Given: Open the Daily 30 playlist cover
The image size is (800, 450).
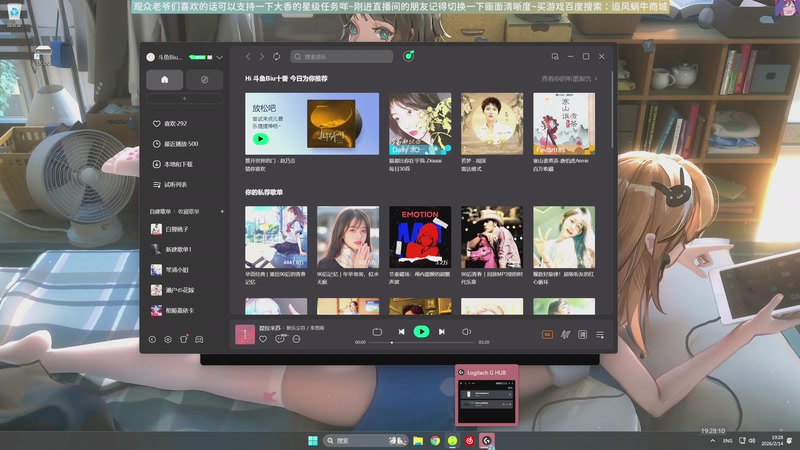Looking at the screenshot, I should (x=420, y=123).
